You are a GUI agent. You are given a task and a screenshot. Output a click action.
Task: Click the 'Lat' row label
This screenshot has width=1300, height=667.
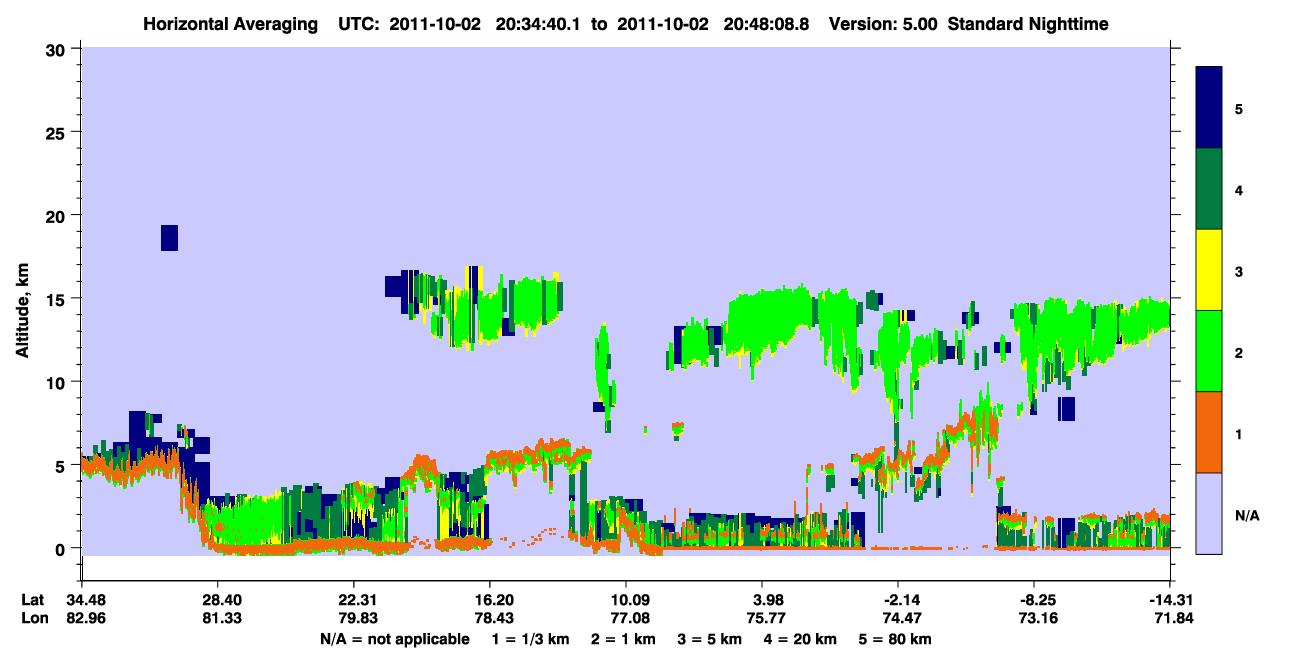[33, 599]
